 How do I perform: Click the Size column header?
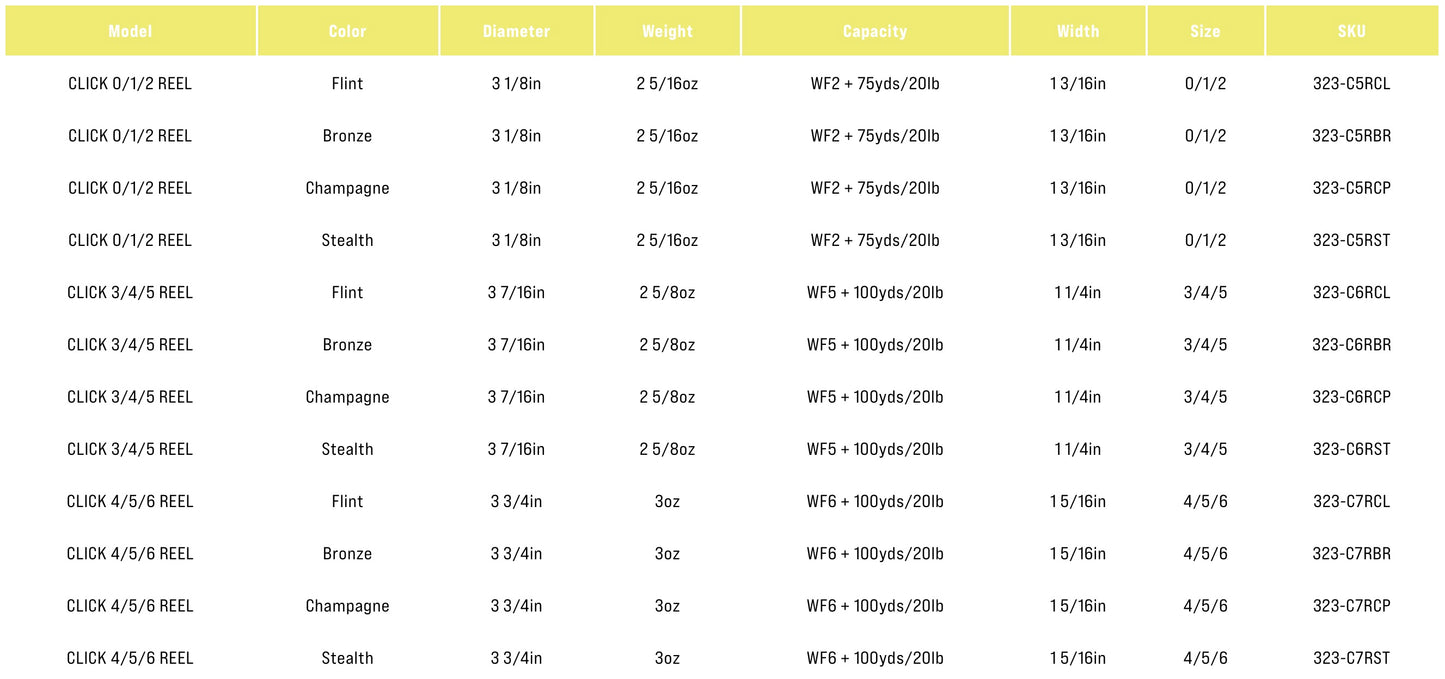(1205, 31)
